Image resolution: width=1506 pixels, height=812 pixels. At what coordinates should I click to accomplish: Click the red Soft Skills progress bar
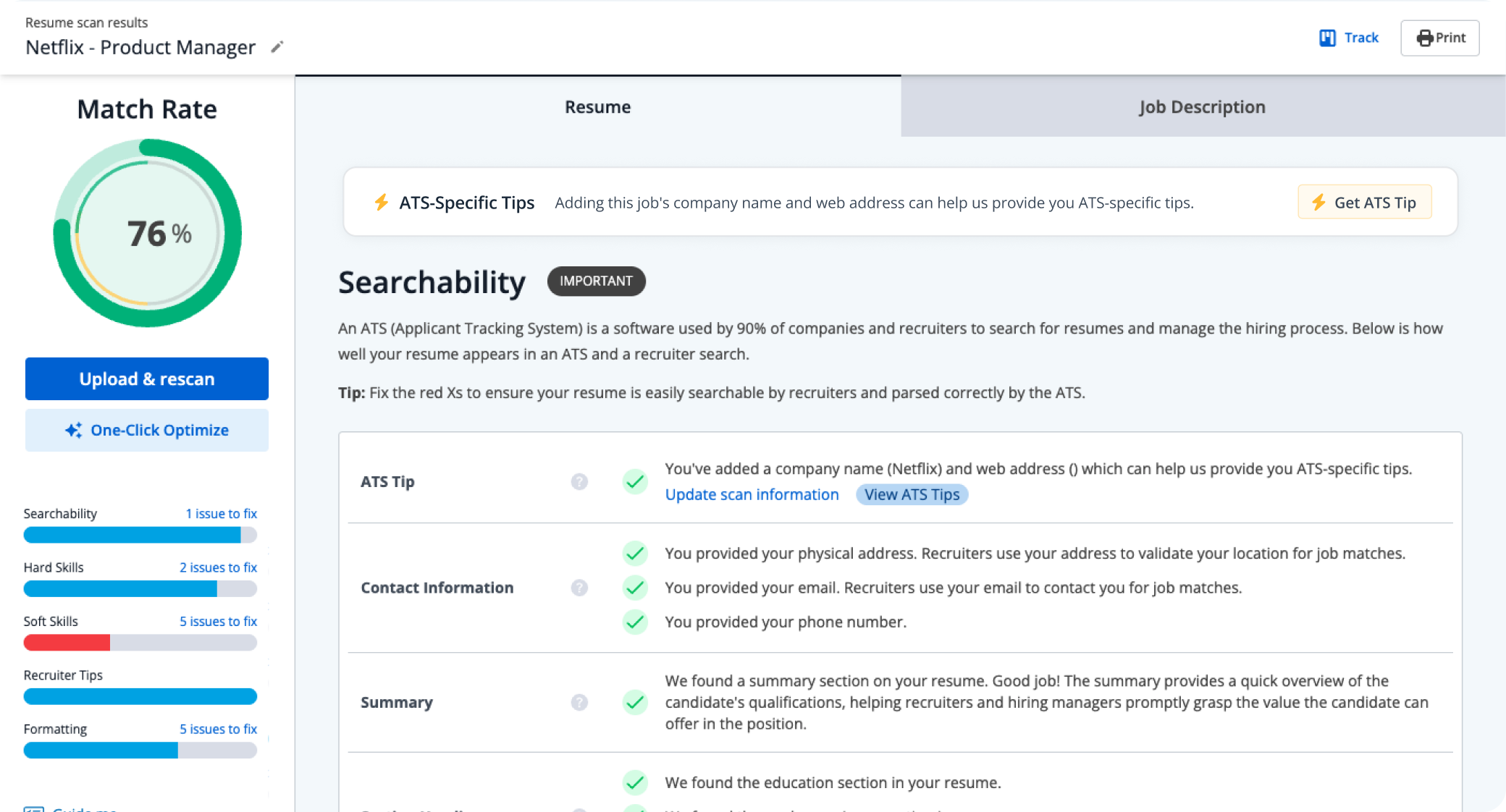pyautogui.click(x=67, y=642)
